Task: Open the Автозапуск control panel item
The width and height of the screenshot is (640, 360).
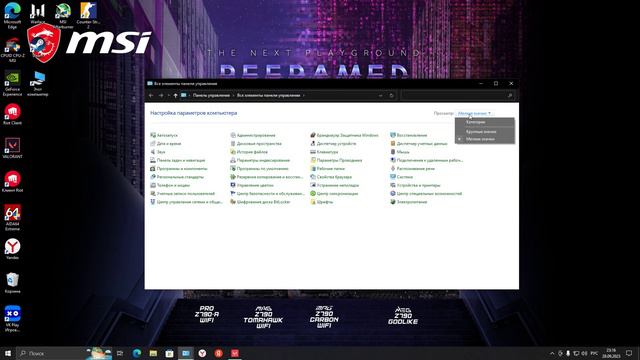Action: (x=164, y=135)
